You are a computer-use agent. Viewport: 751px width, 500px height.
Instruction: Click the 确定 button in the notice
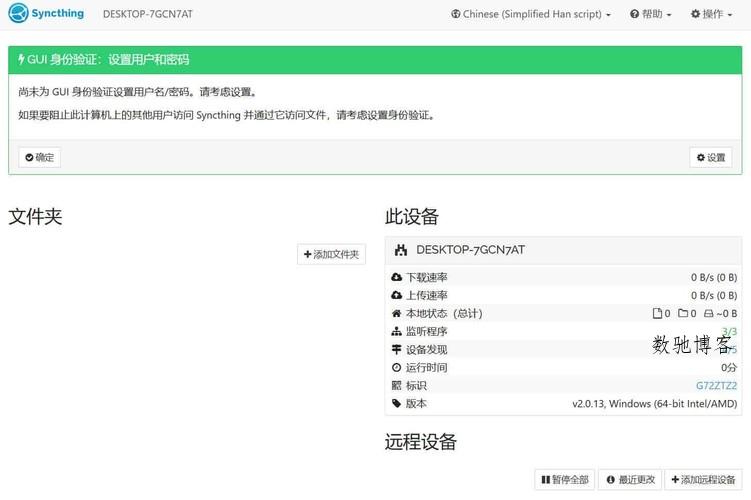[40, 157]
